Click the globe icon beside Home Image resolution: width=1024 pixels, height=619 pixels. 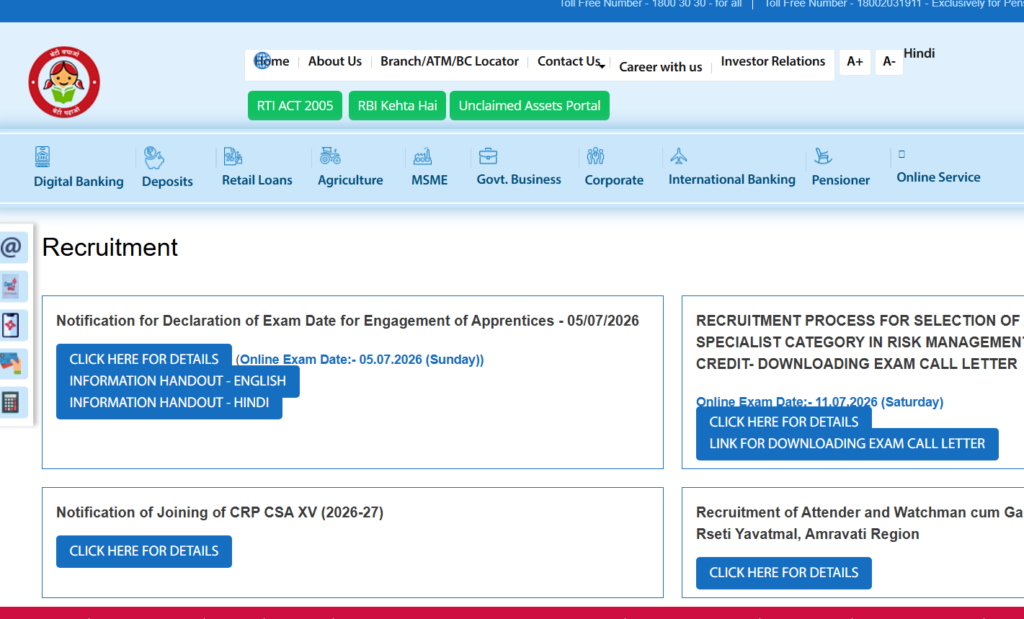(x=262, y=61)
